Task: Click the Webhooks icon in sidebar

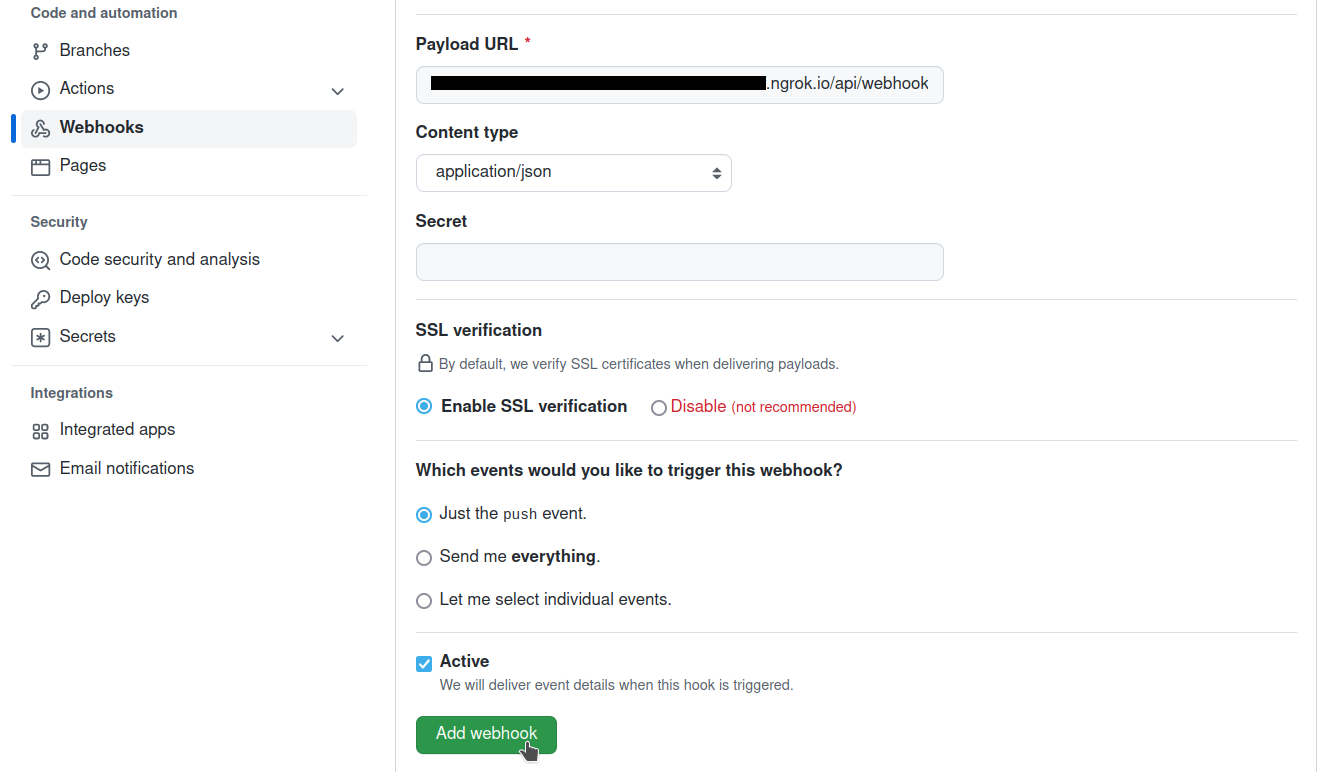Action: (x=40, y=128)
